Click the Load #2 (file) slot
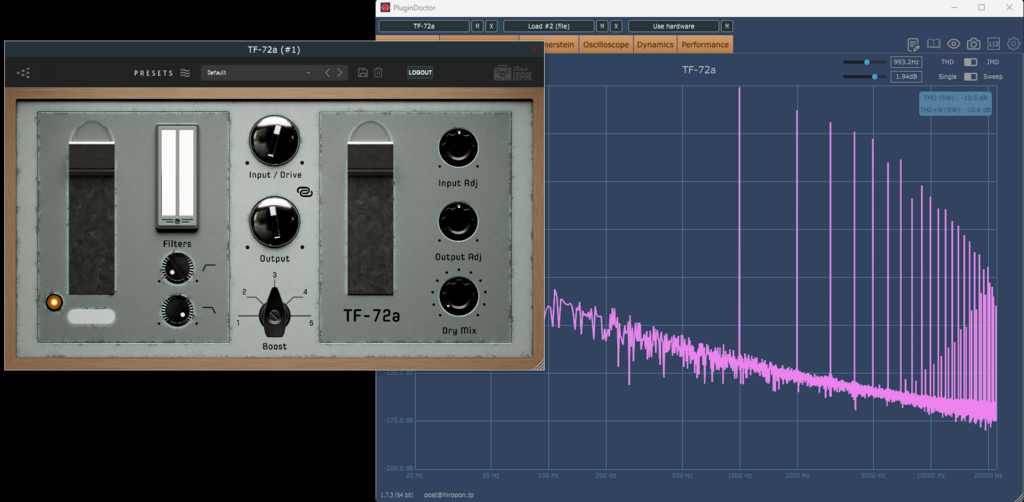1024x502 pixels. click(549, 26)
